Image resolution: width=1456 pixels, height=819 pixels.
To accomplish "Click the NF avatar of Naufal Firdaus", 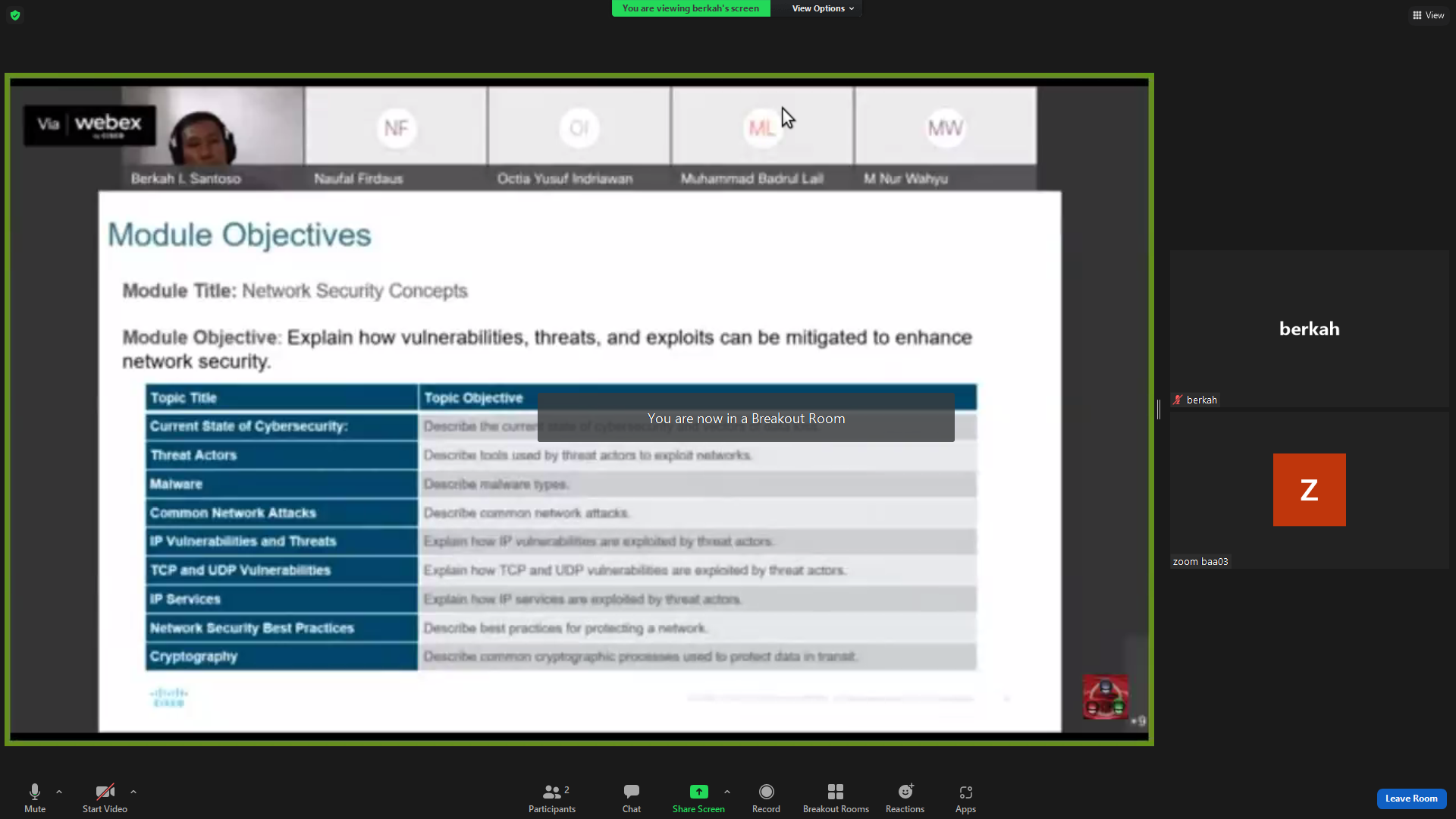I will 396,128.
